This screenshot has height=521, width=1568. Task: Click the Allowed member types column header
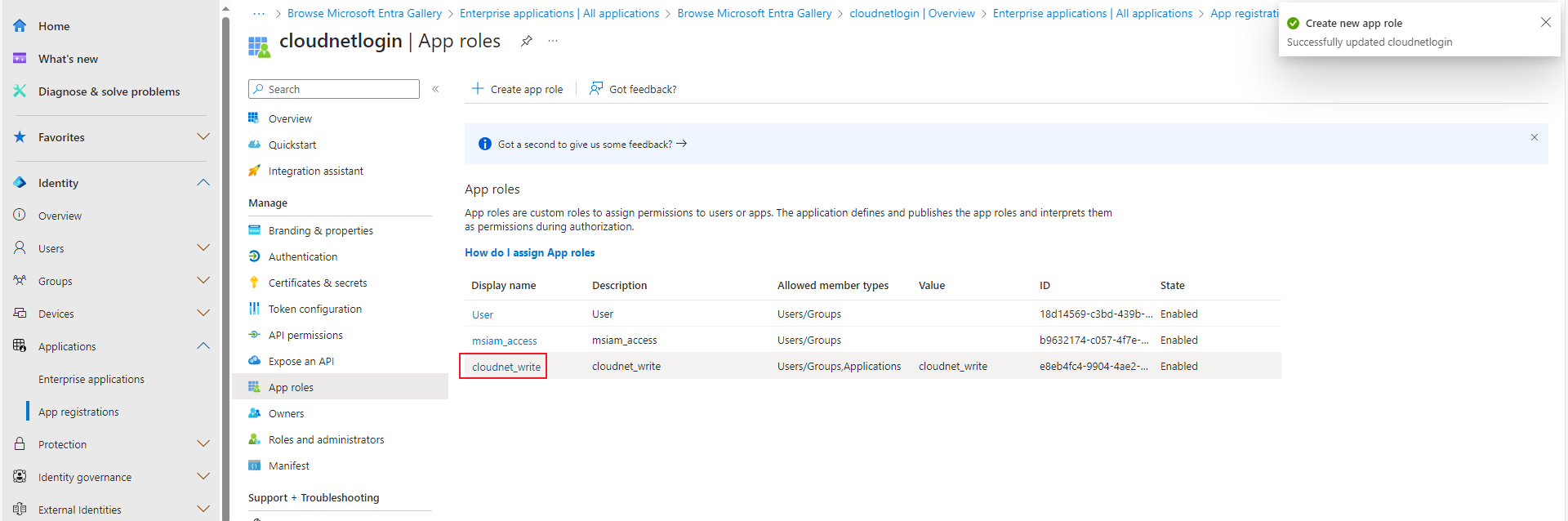[833, 285]
